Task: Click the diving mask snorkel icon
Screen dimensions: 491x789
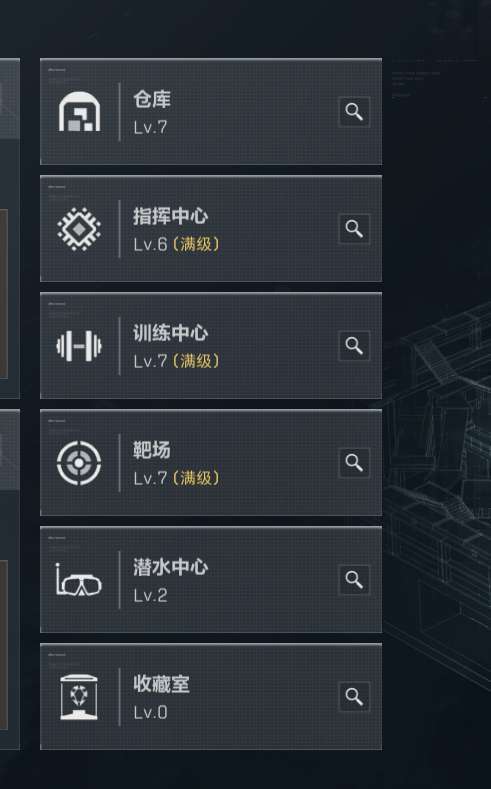Action: (79, 580)
